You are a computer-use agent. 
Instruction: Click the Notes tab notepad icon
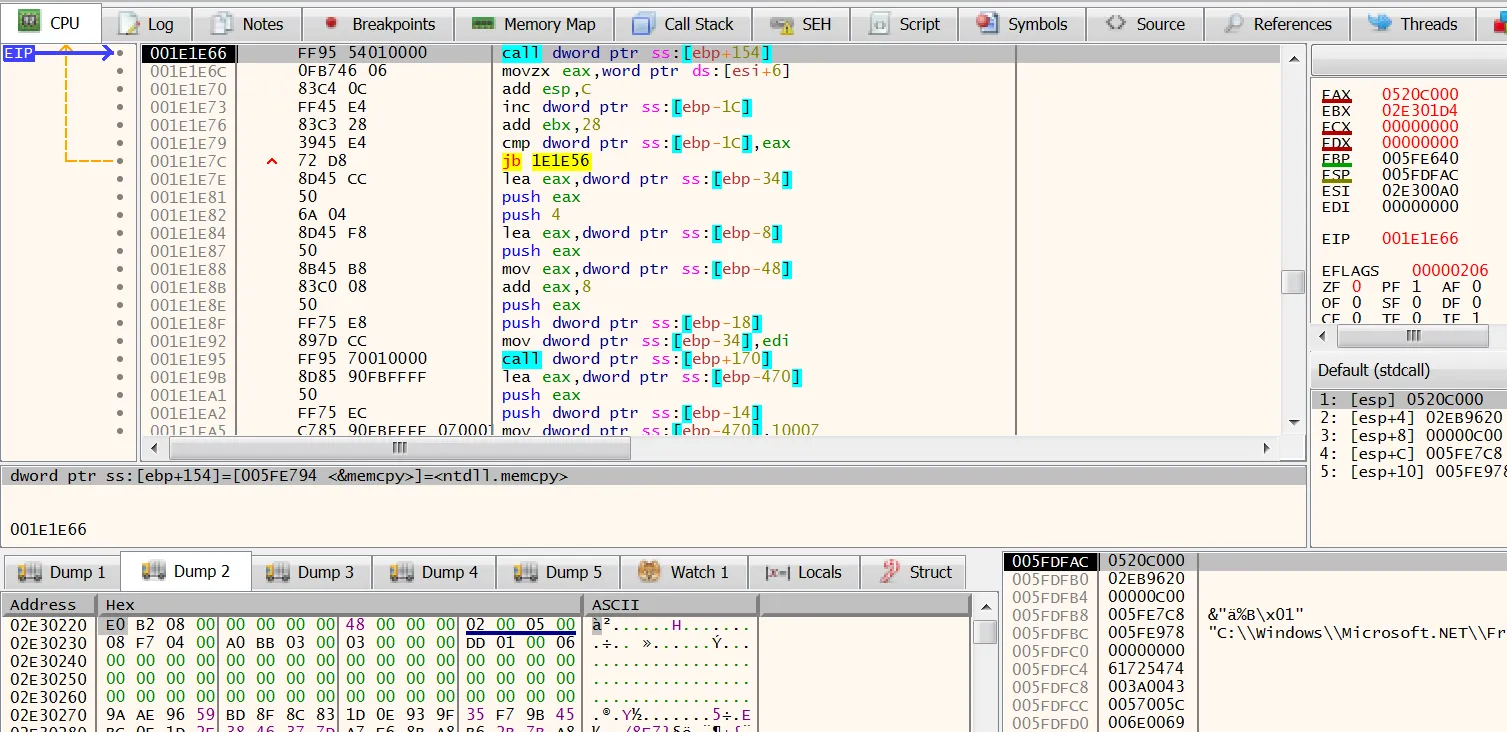(x=223, y=24)
